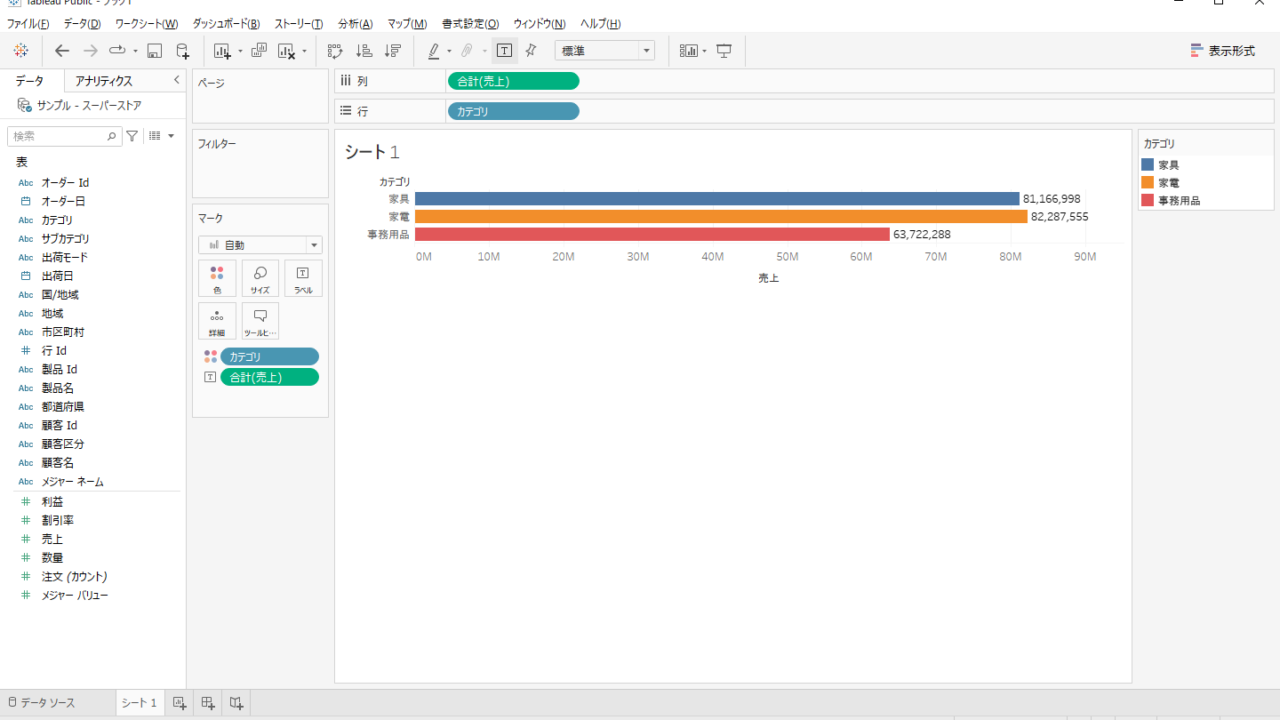This screenshot has width=1280, height=720.
Task: Open the ファイル(F) menu
Action: (28, 23)
